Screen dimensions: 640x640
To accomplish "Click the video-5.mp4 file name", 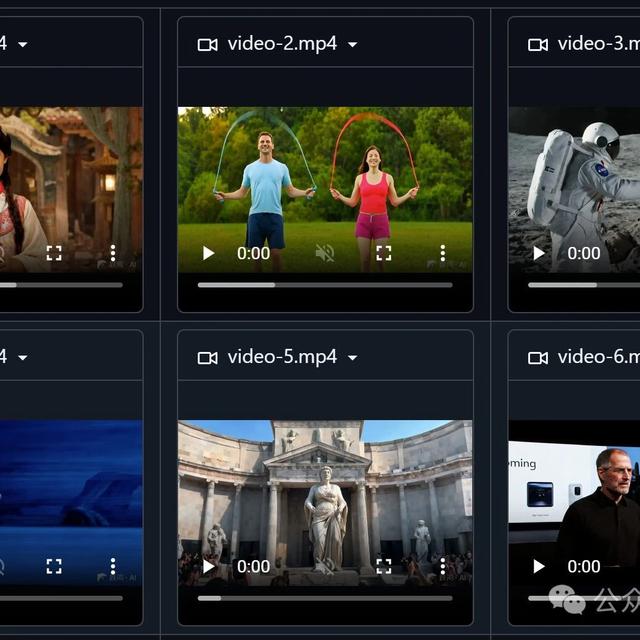I will 282,357.
